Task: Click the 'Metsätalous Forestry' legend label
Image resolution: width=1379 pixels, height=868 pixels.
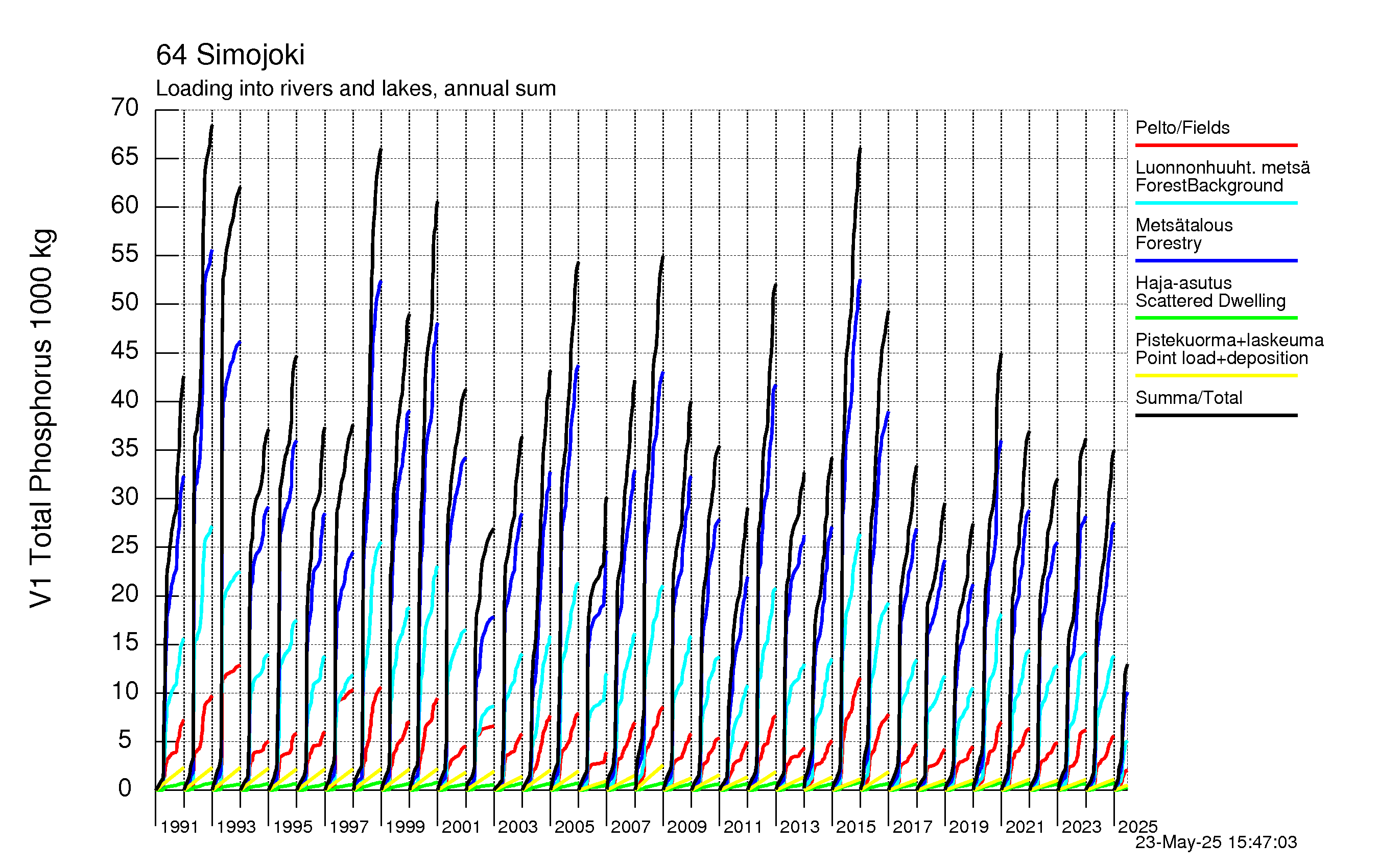Action: click(1184, 234)
